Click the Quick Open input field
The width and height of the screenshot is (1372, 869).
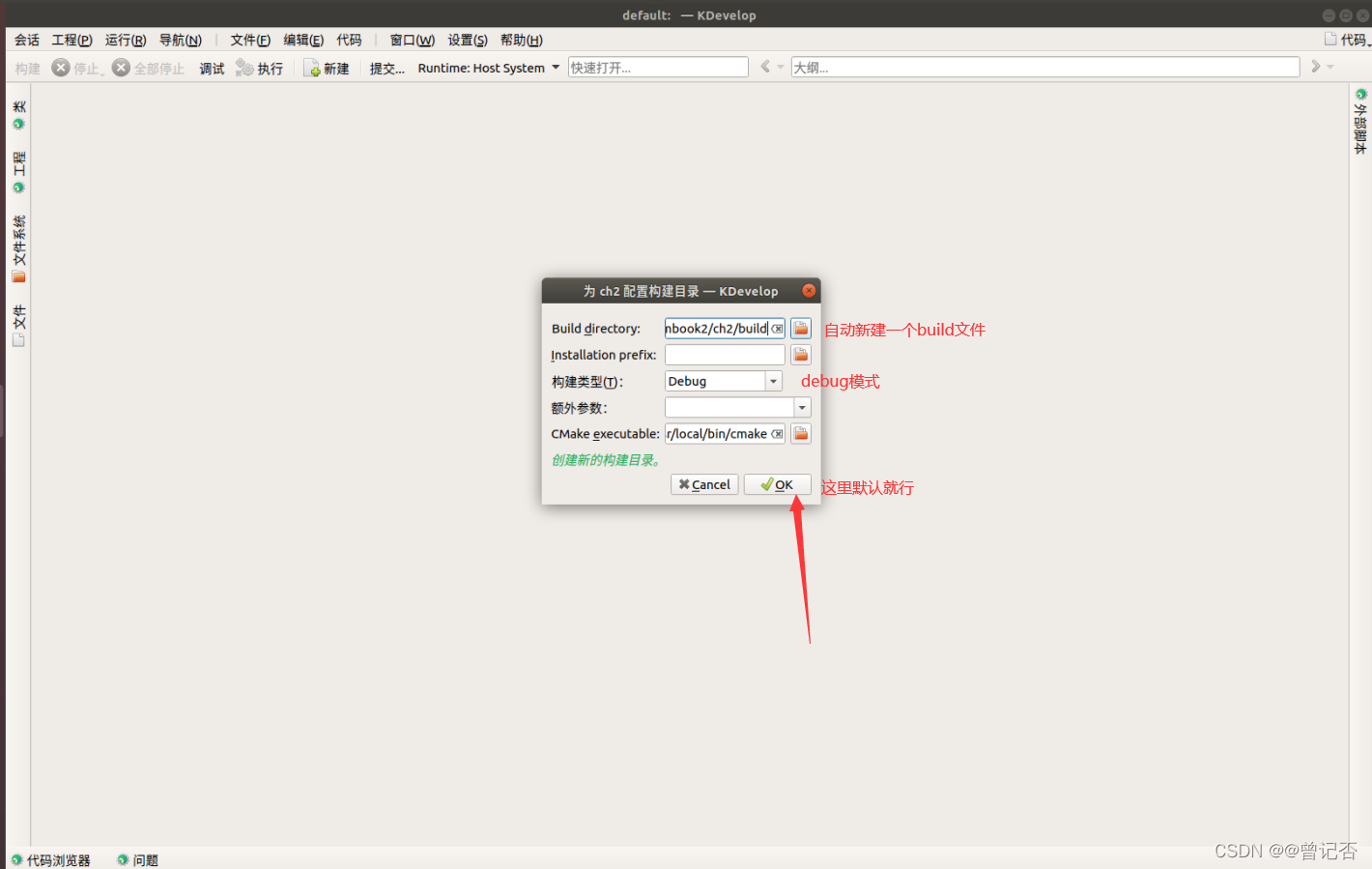click(658, 67)
